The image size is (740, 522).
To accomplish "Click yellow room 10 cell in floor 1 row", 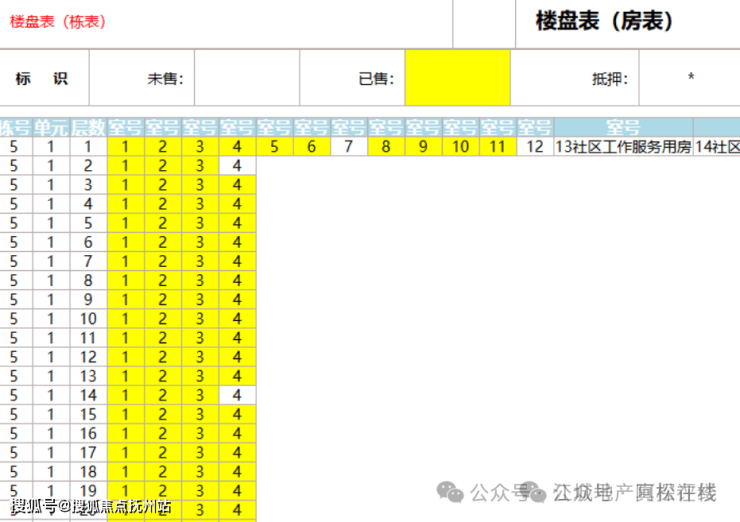I will click(461, 146).
